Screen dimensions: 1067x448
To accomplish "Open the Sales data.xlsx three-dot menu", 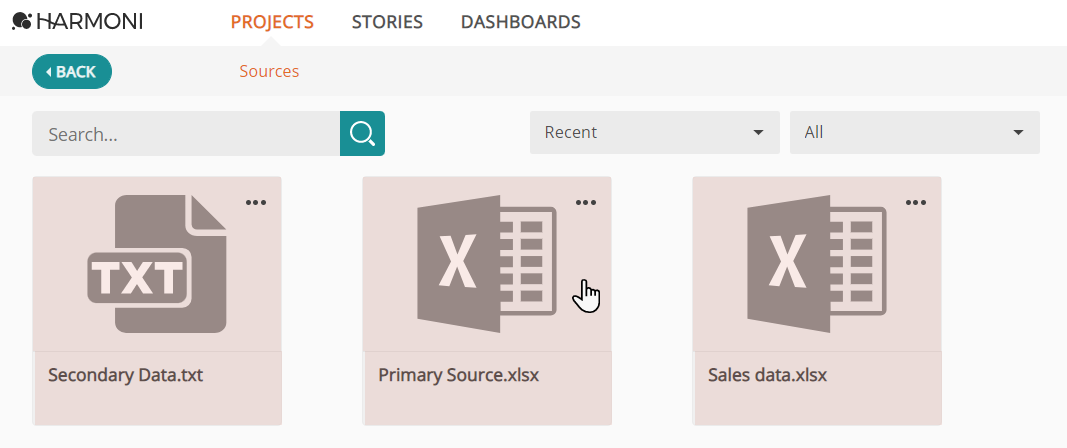I will click(916, 202).
